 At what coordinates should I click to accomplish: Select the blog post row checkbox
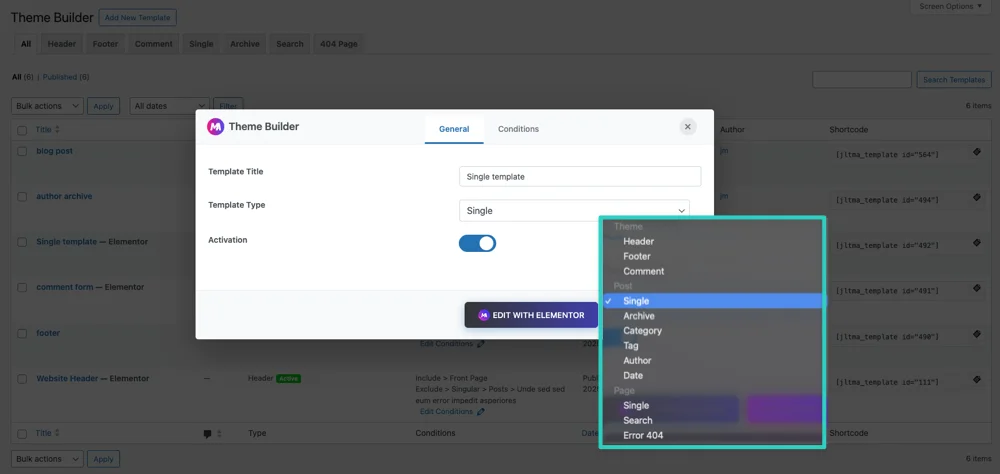(x=22, y=152)
